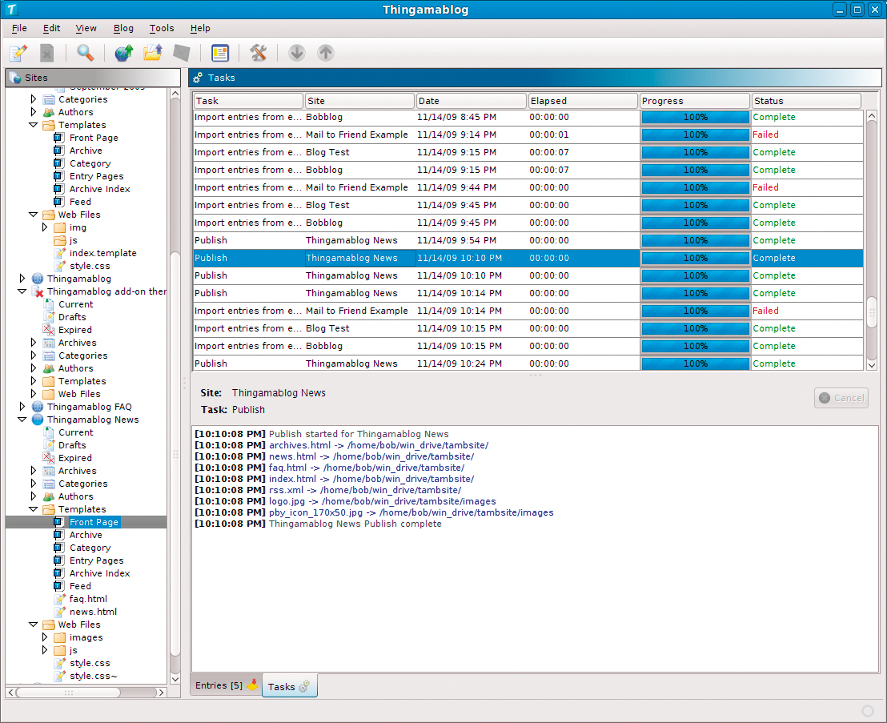The image size is (887, 723).
Task: Click the red-X Thingamablog add-on site icon
Action: [x=38, y=292]
